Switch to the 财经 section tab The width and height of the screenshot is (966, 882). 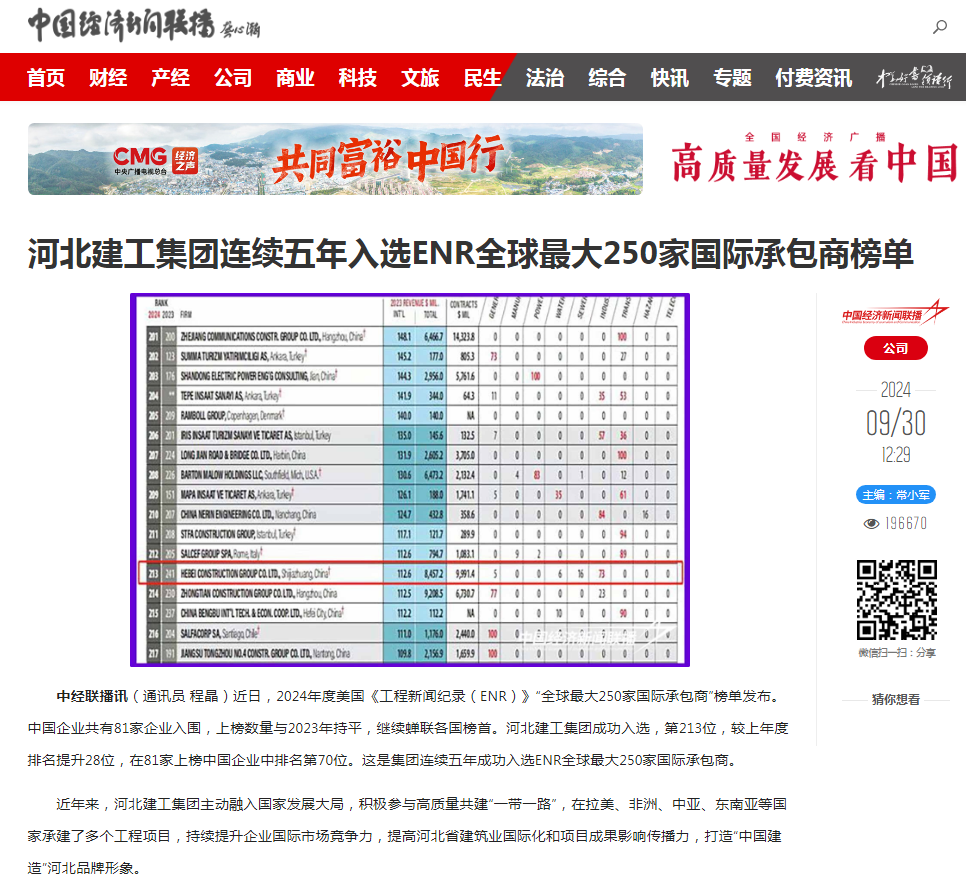coord(107,77)
